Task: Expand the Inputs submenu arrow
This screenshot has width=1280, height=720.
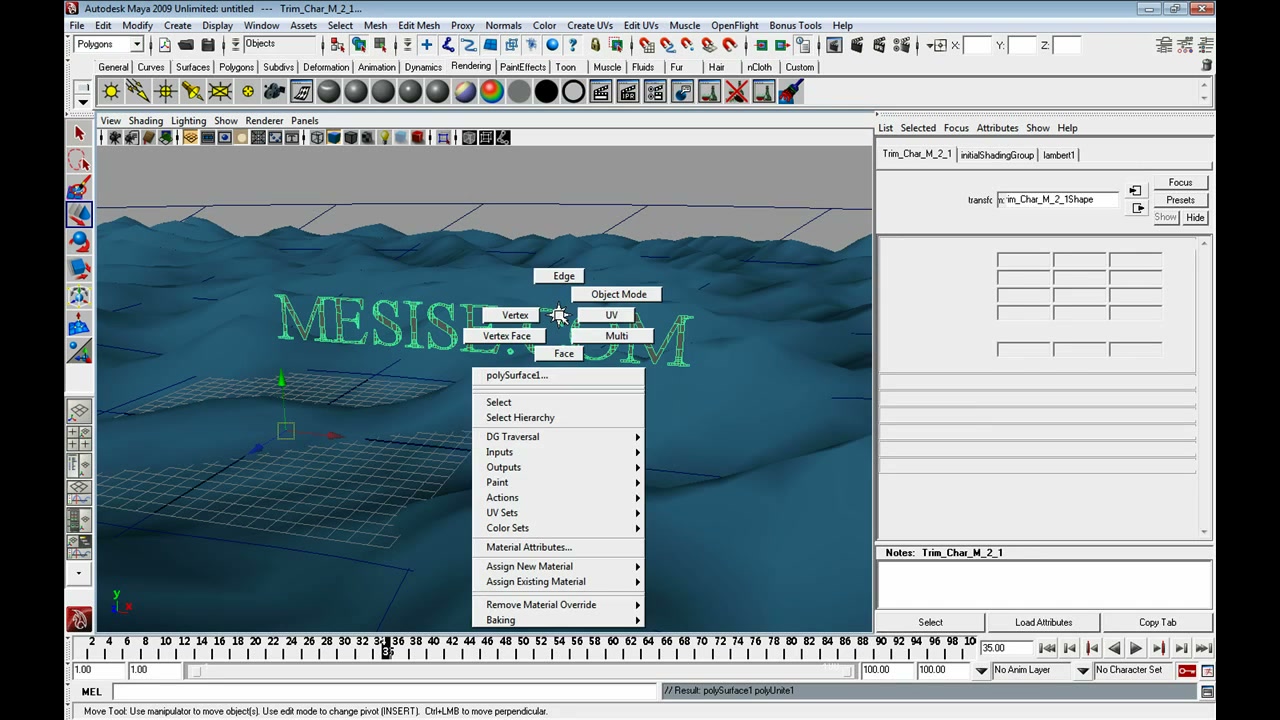Action: point(637,452)
